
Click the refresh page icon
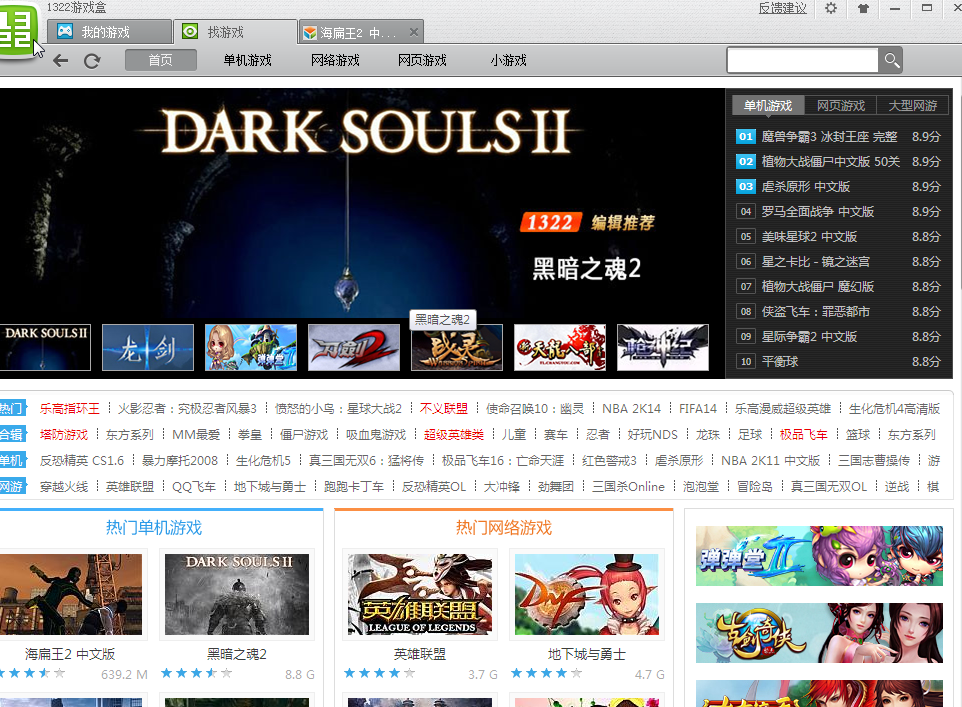click(x=92, y=60)
